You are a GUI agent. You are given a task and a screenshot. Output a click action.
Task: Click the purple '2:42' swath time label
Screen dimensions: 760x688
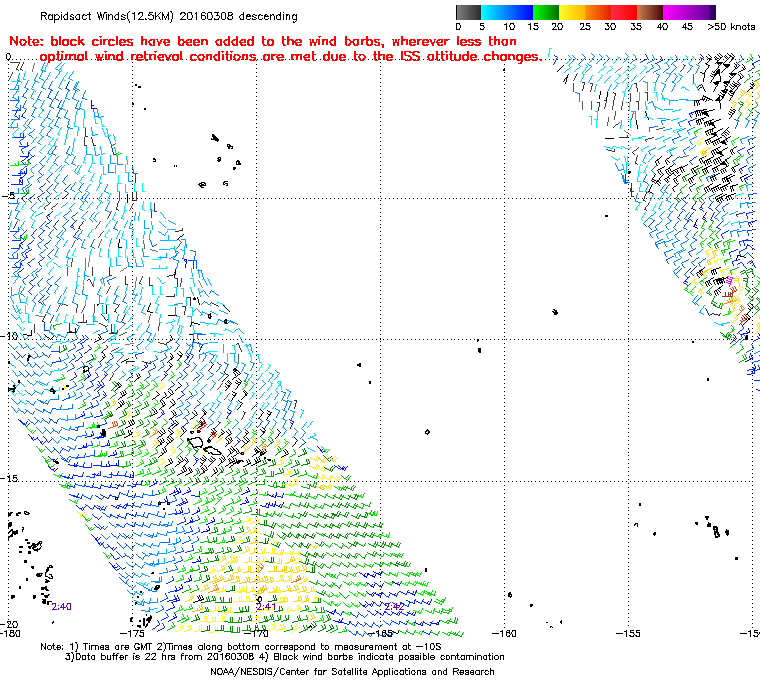click(x=394, y=606)
